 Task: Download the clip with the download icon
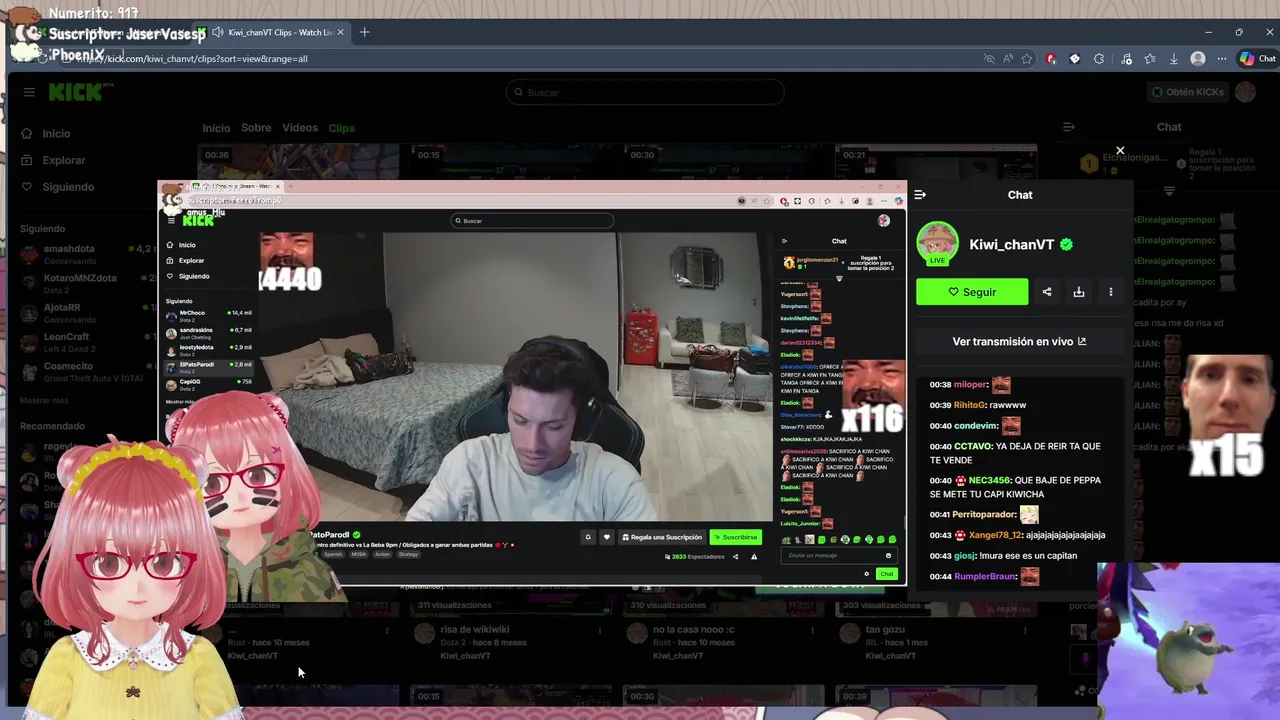(1079, 292)
